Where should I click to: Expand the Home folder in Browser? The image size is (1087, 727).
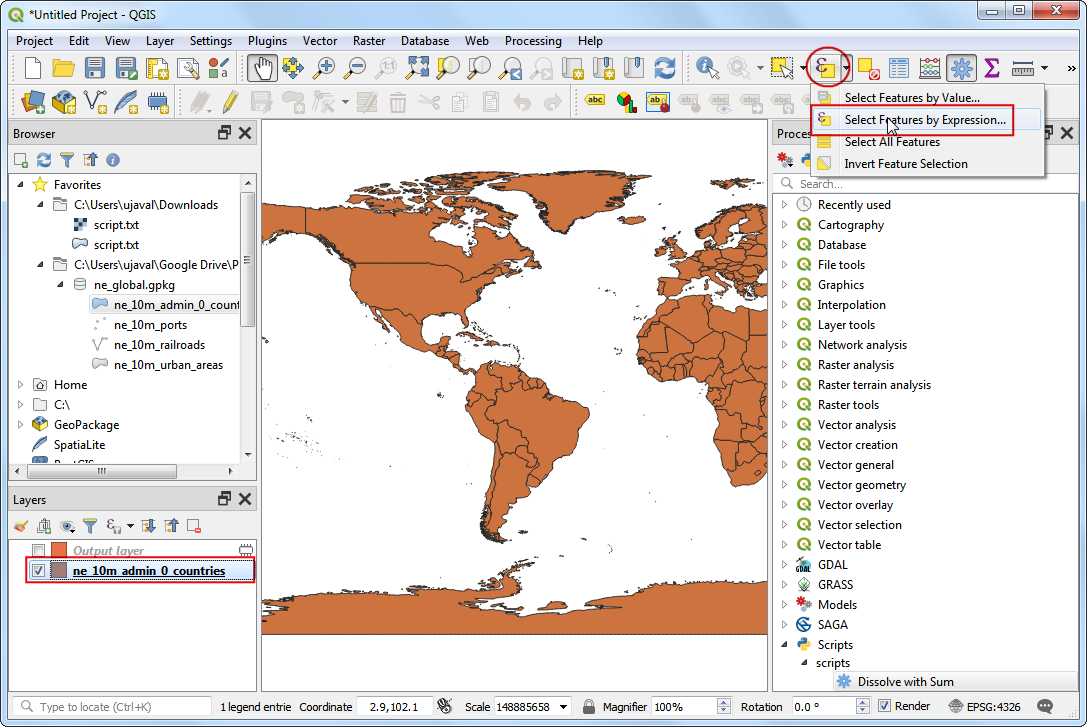(21, 385)
